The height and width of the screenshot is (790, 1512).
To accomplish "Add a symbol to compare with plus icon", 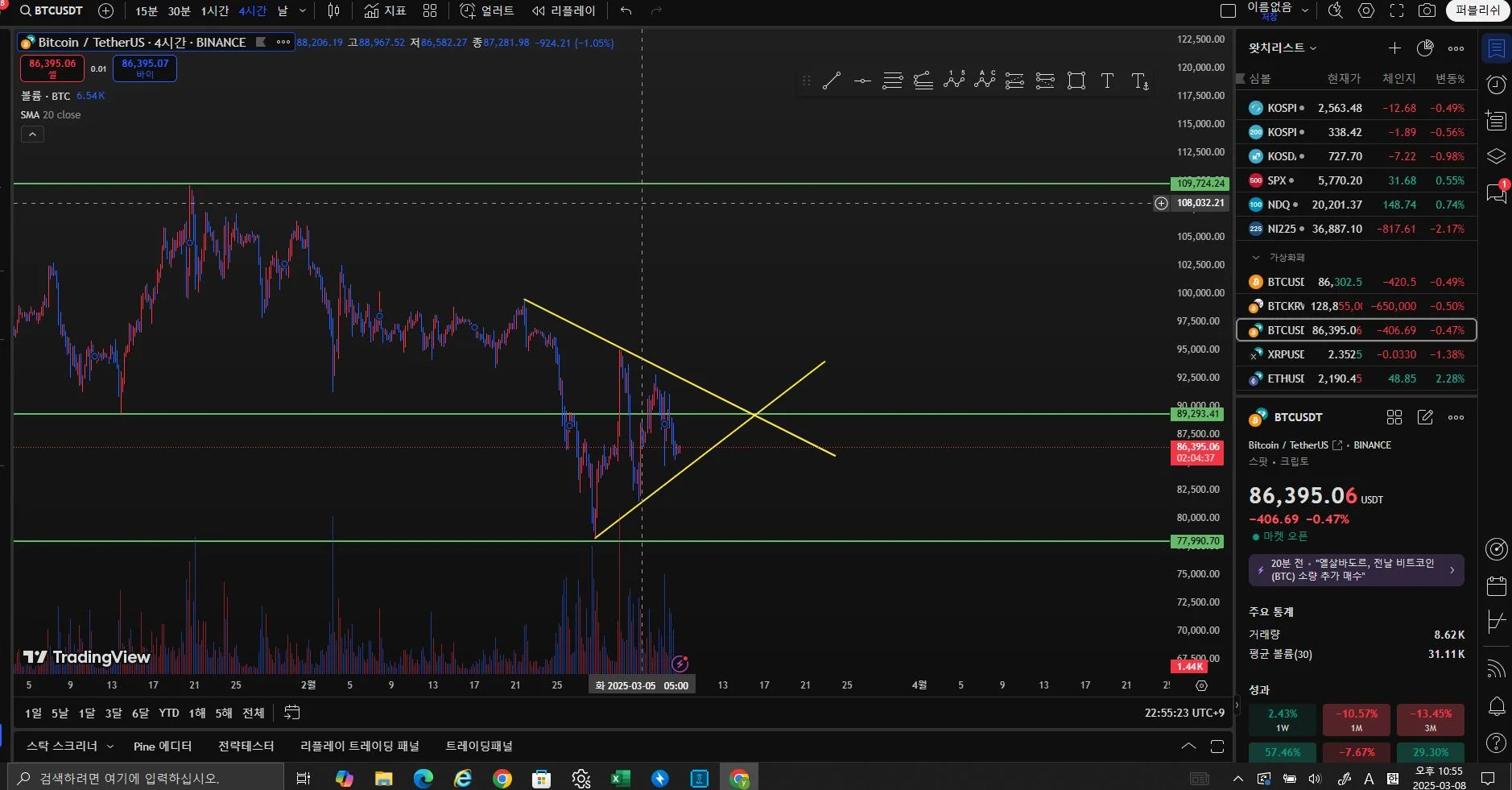I will tap(105, 10).
